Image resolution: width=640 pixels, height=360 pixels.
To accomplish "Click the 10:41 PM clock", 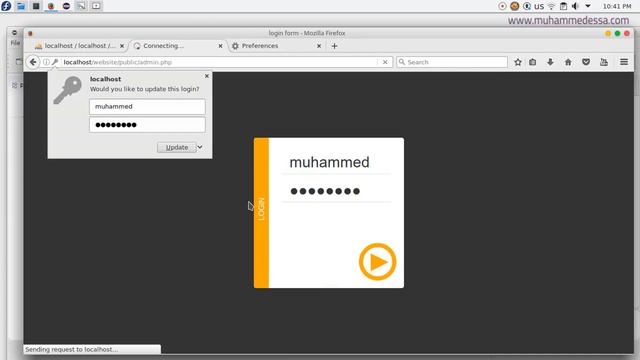I will 617,7.
